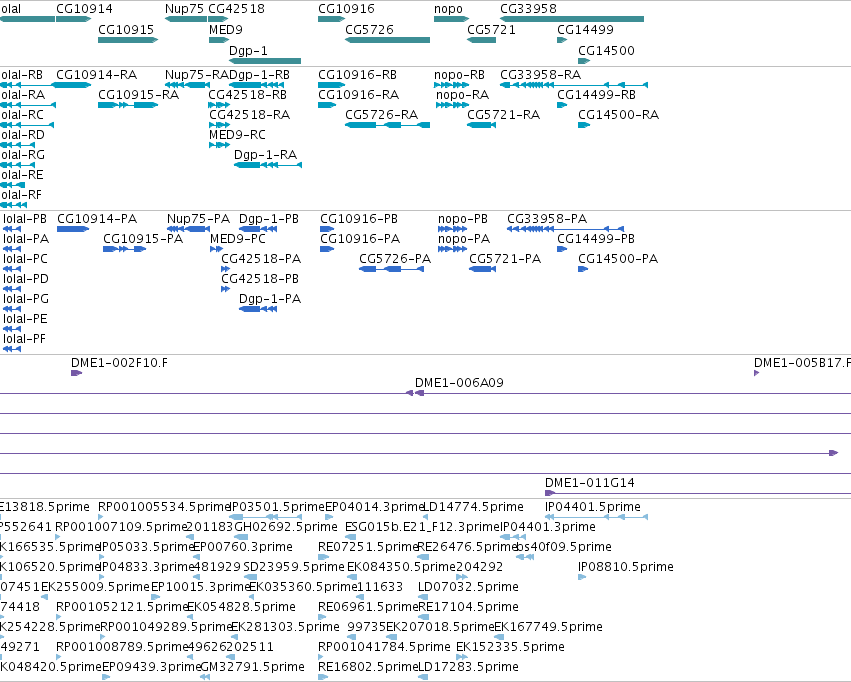
Task: Select the CG10914 gene glyph
Action: (x=73, y=19)
